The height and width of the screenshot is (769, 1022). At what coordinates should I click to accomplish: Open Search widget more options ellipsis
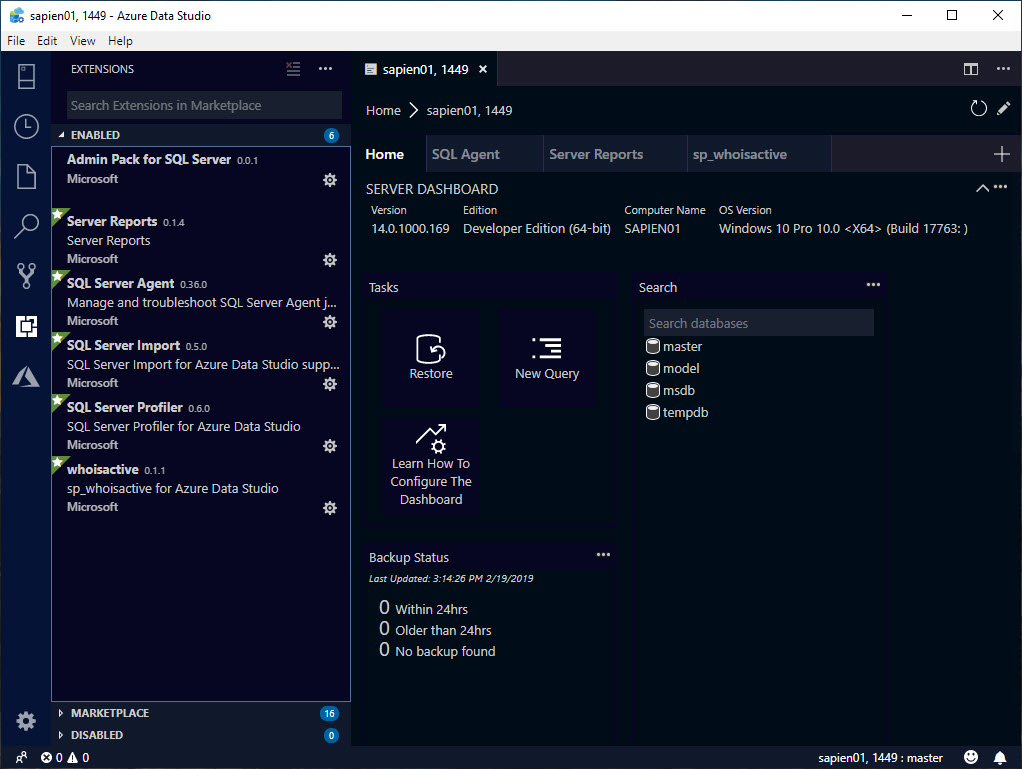pyautogui.click(x=873, y=285)
